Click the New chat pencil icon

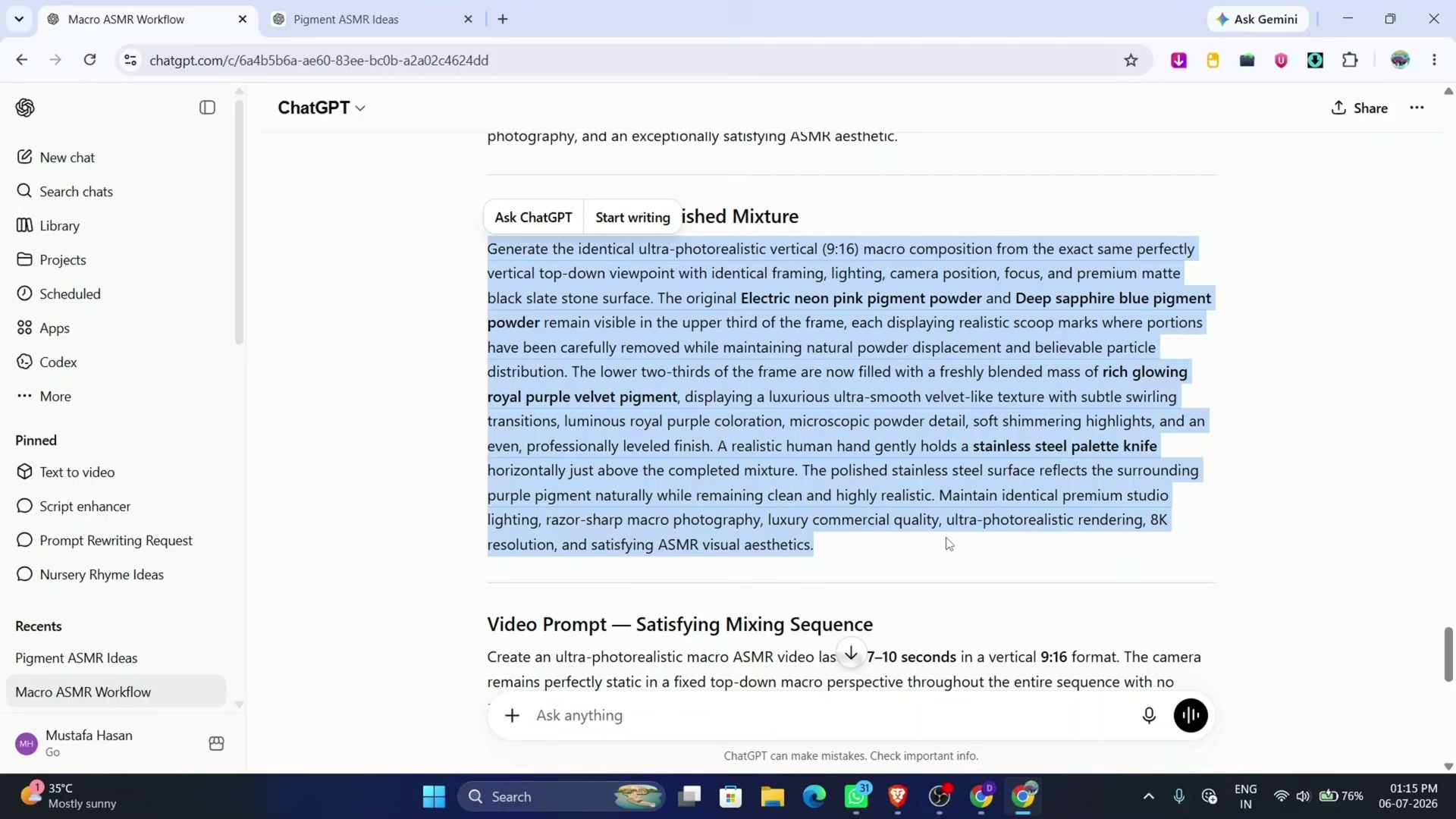click(x=24, y=157)
